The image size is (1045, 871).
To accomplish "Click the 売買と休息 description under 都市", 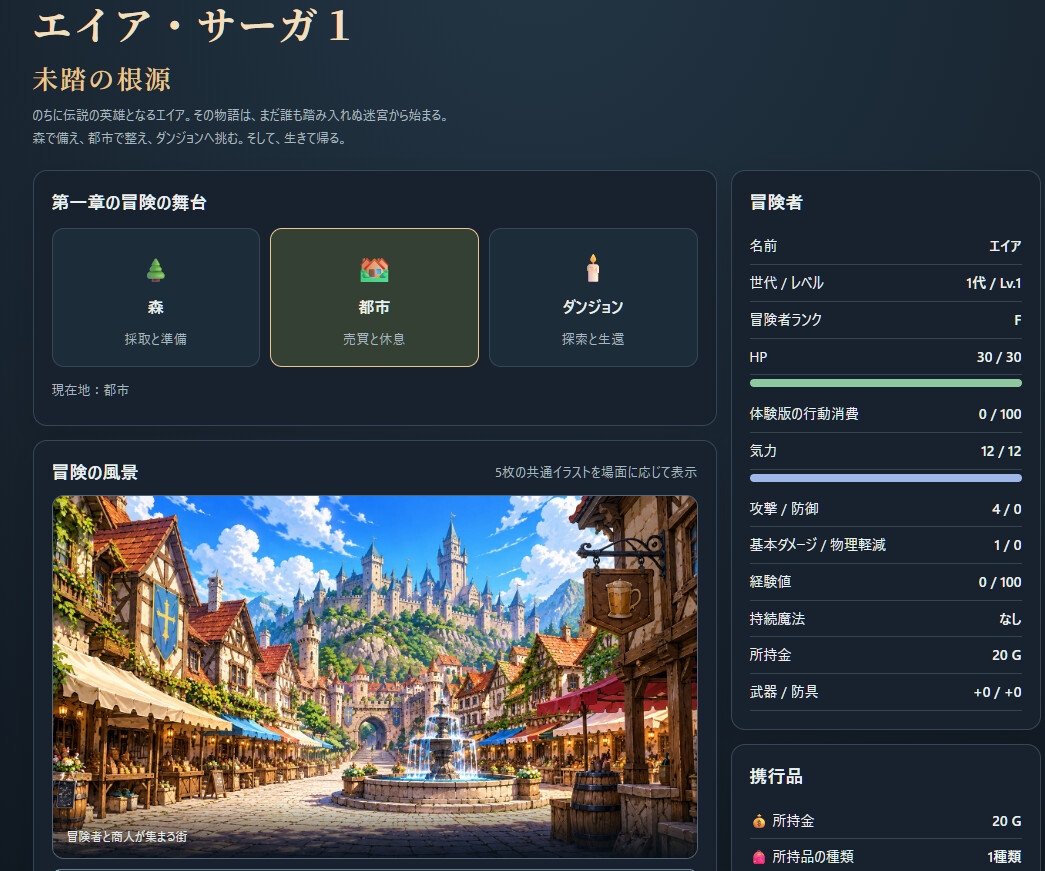I will point(375,339).
